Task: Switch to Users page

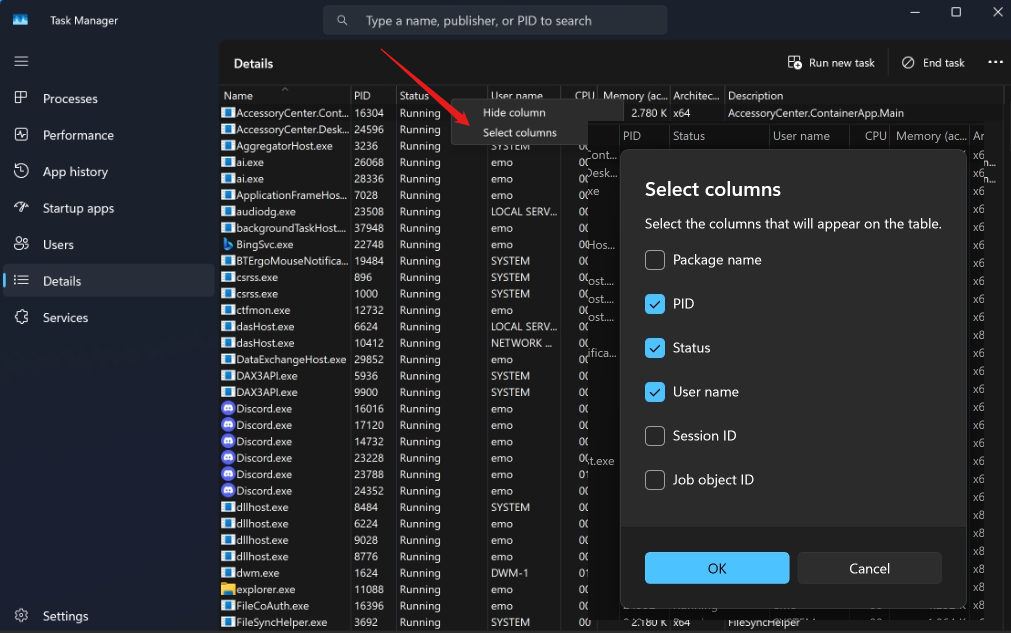Action: coord(58,245)
